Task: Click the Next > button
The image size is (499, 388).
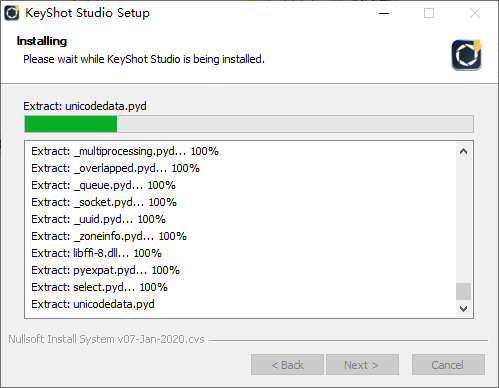Action: click(362, 365)
